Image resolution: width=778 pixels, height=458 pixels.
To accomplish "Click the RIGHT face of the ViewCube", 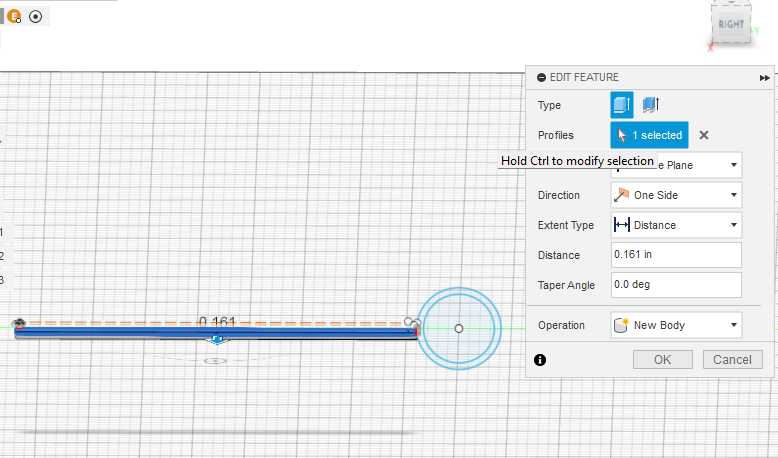I will (x=731, y=25).
